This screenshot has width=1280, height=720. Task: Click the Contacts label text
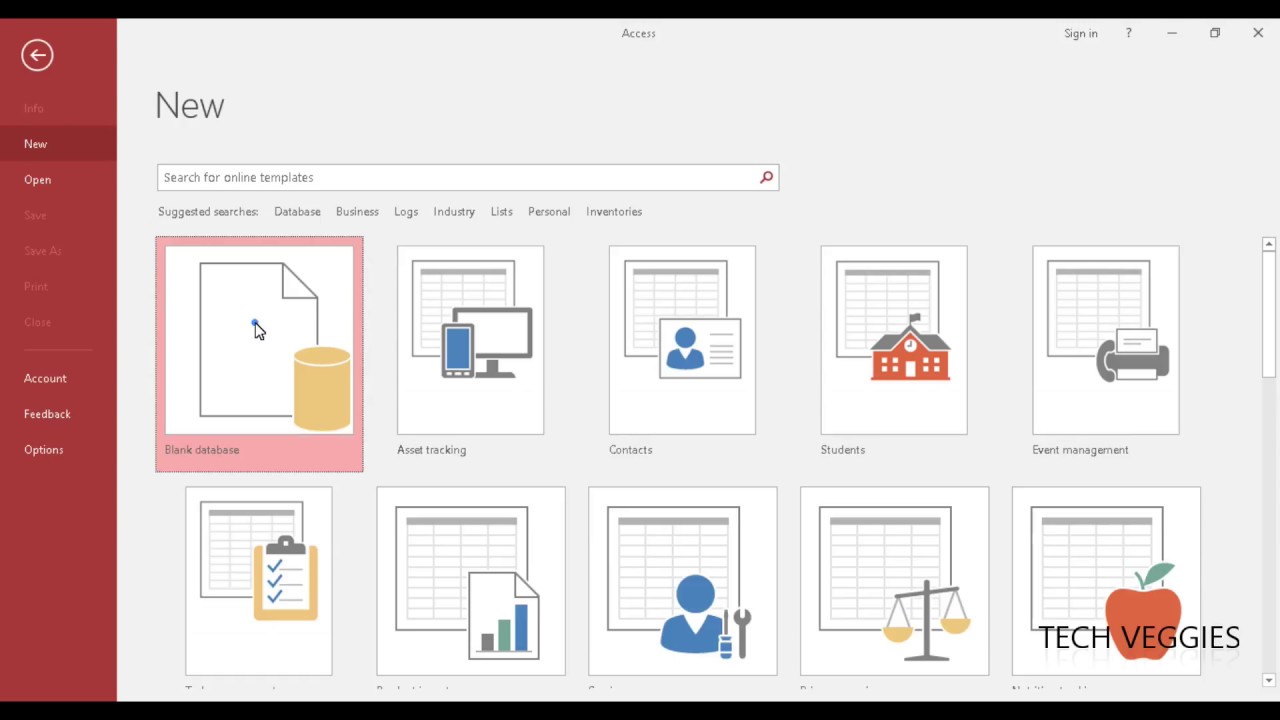630,450
